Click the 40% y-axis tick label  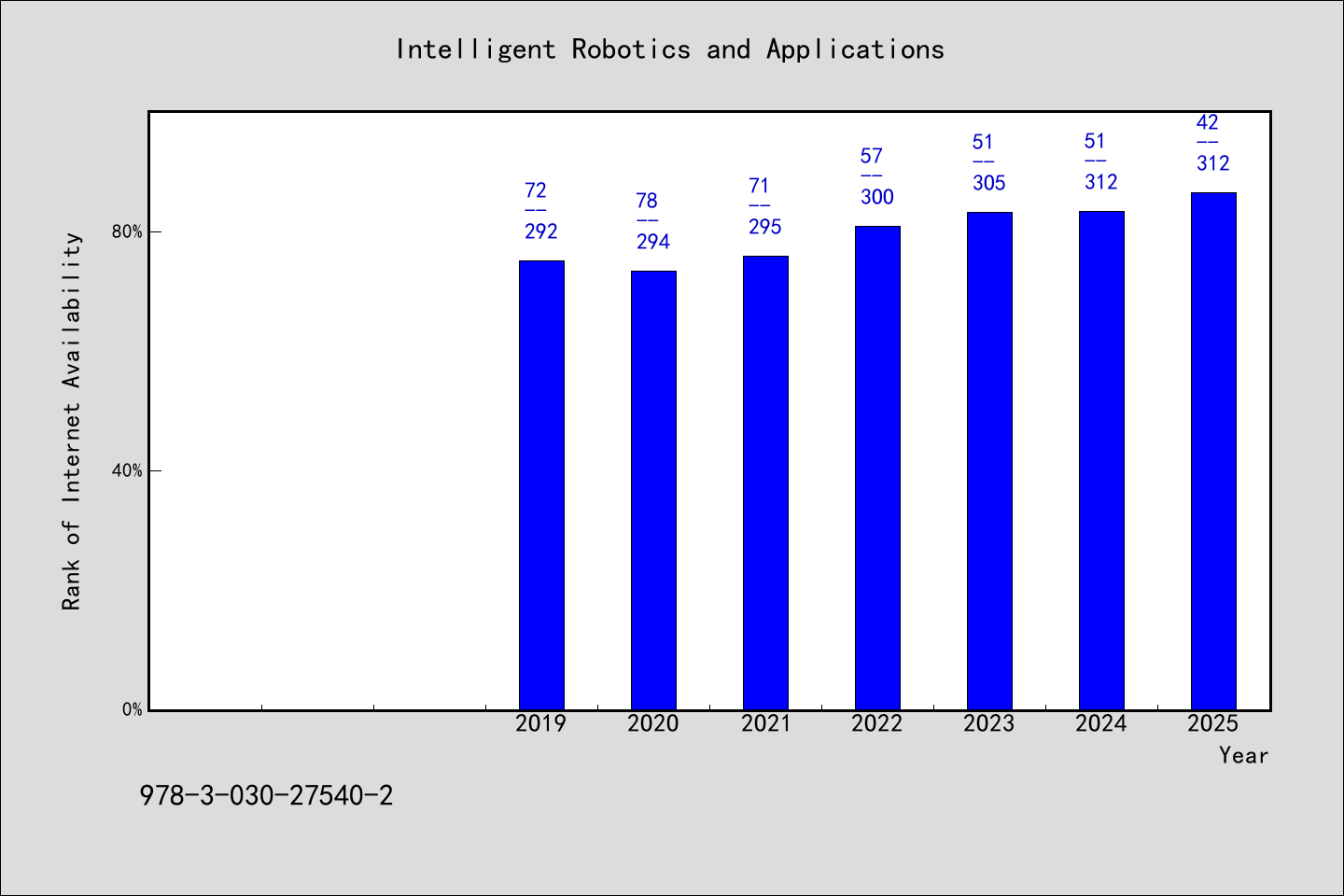[x=127, y=470]
